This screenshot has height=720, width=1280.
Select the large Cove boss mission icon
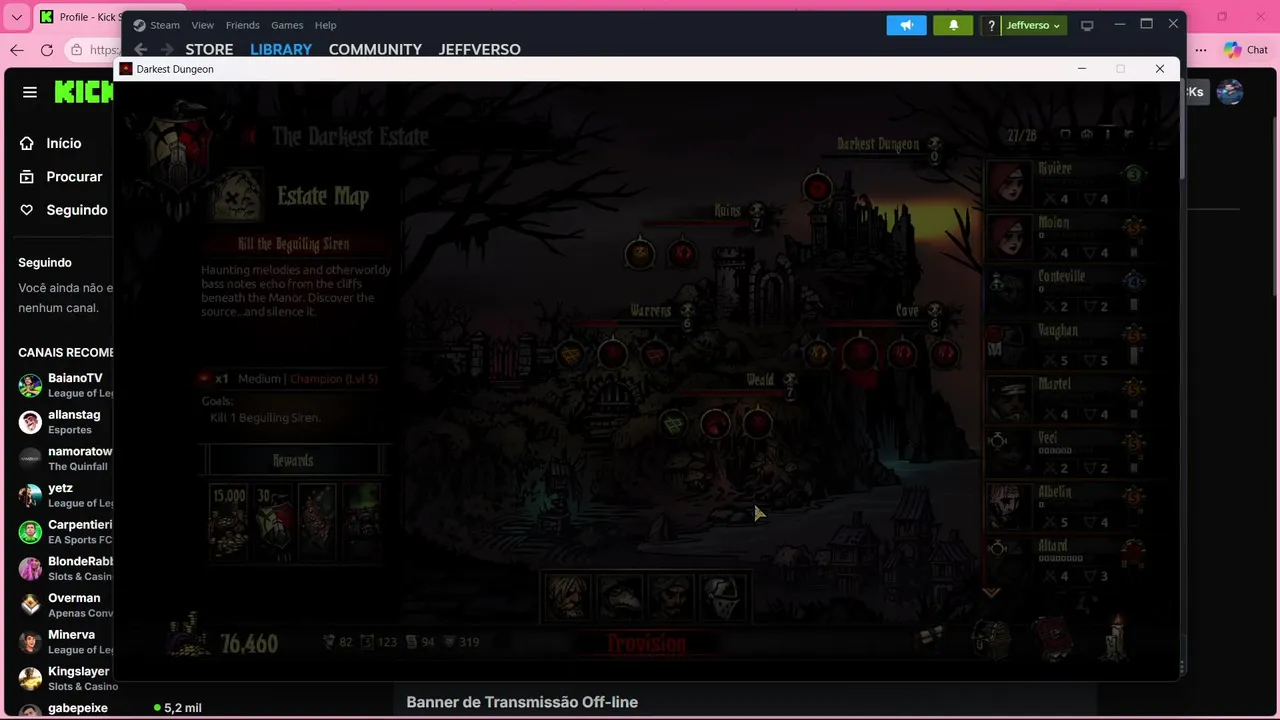coord(860,353)
